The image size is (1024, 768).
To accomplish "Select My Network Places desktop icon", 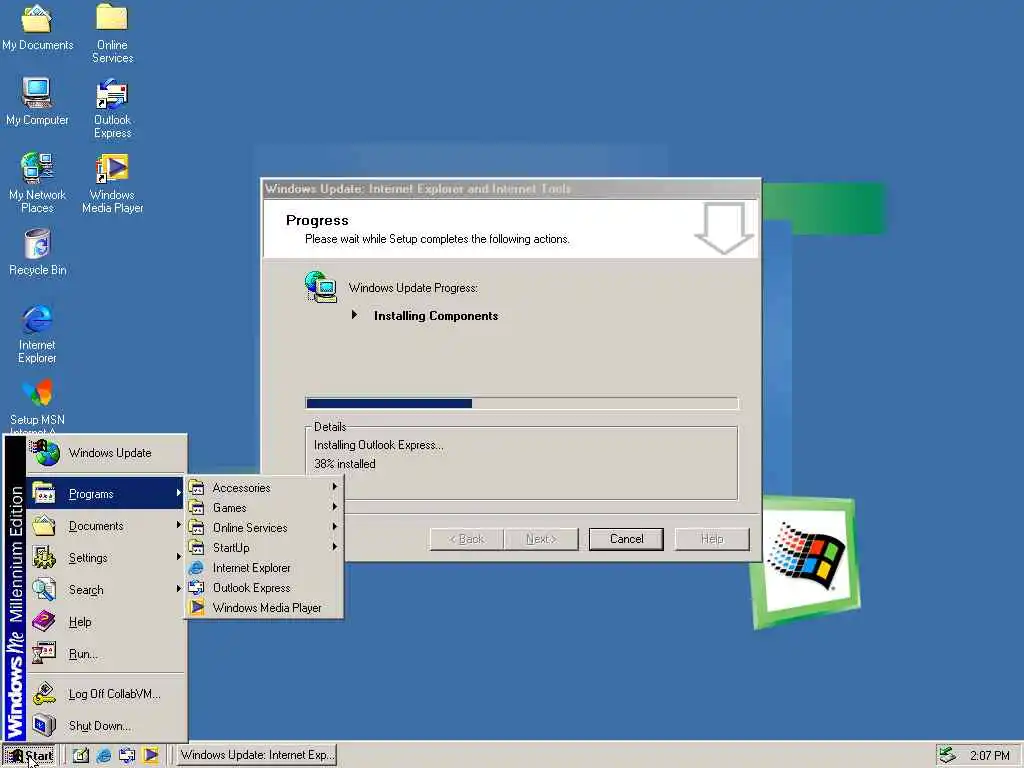I will pyautogui.click(x=37, y=183).
